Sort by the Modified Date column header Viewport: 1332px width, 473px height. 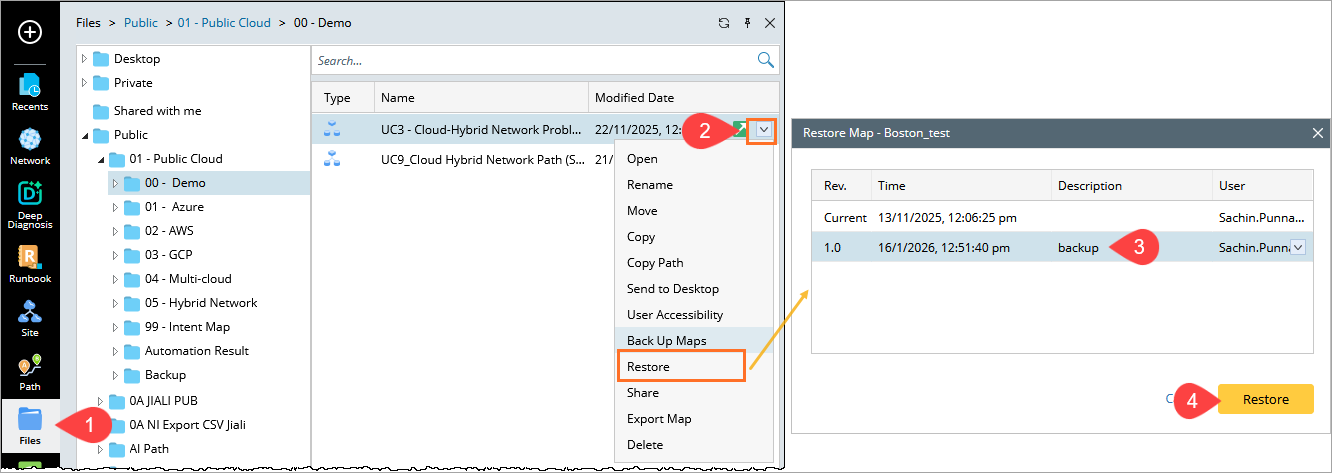pos(683,98)
